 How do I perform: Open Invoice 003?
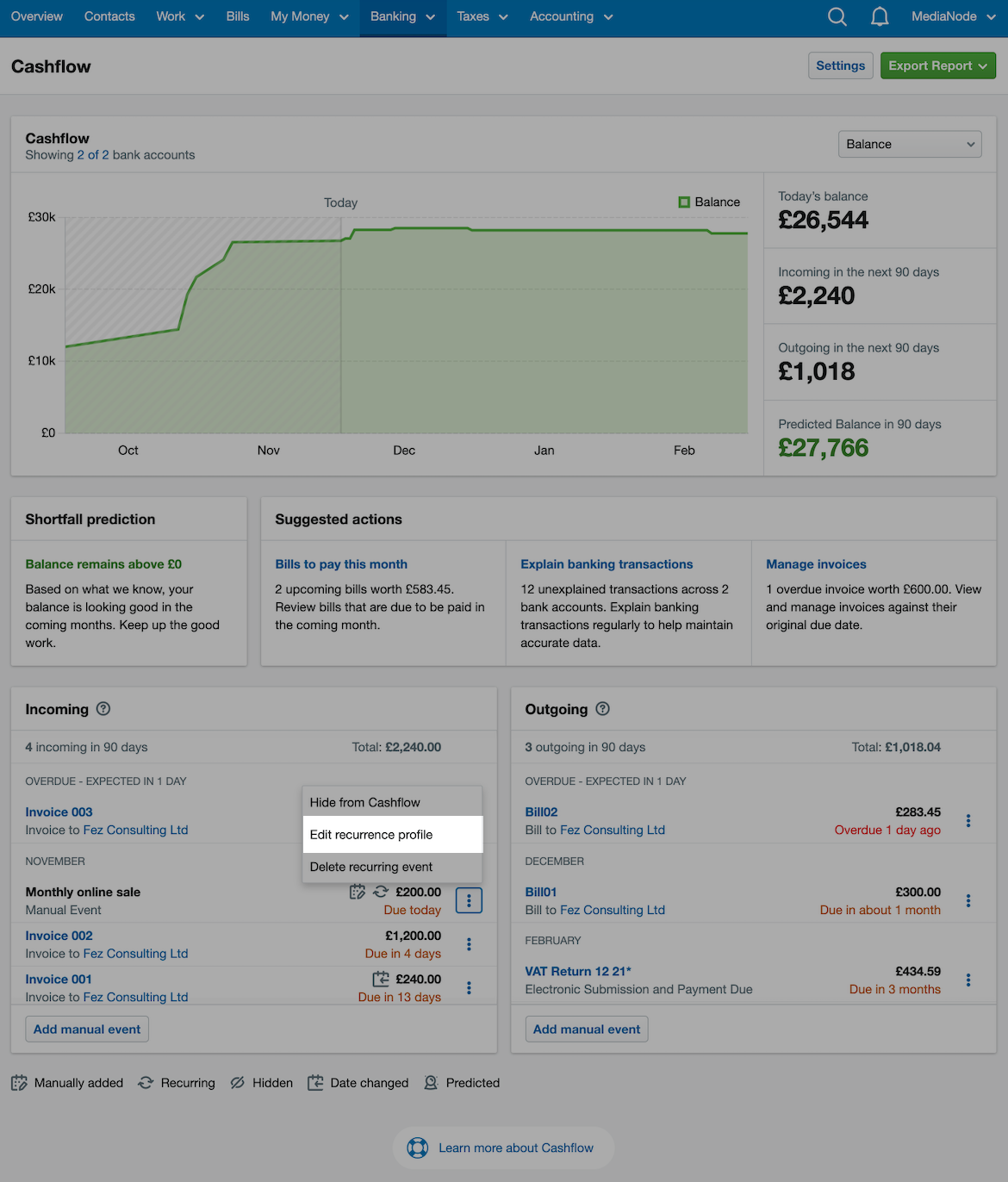click(59, 812)
